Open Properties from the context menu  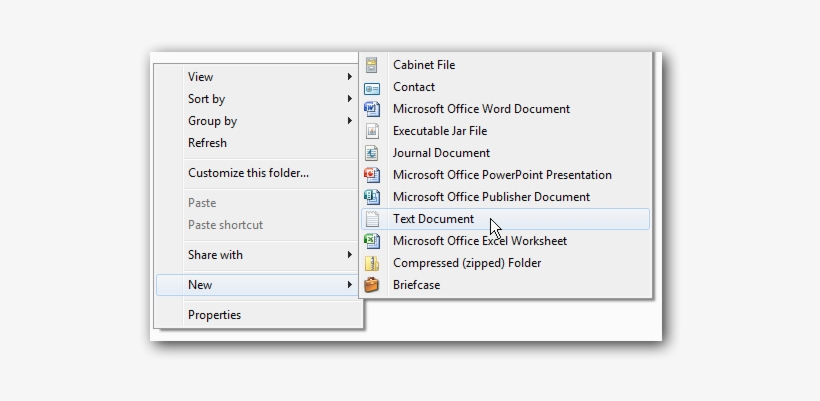[258, 315]
